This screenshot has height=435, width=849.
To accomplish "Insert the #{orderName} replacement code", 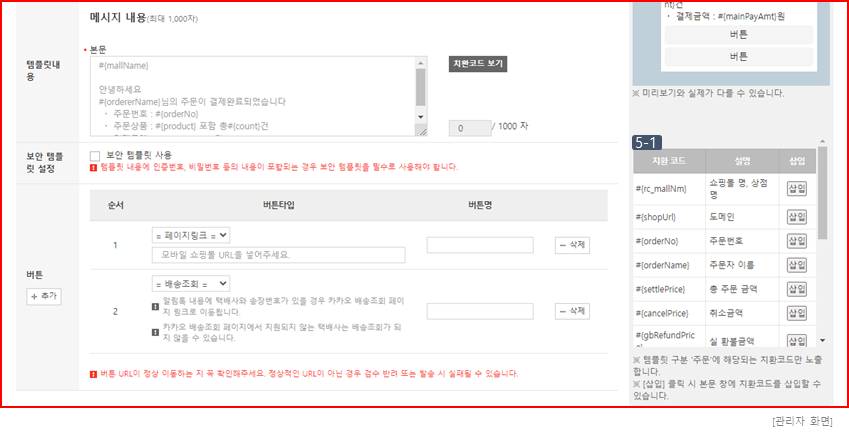I will click(796, 265).
